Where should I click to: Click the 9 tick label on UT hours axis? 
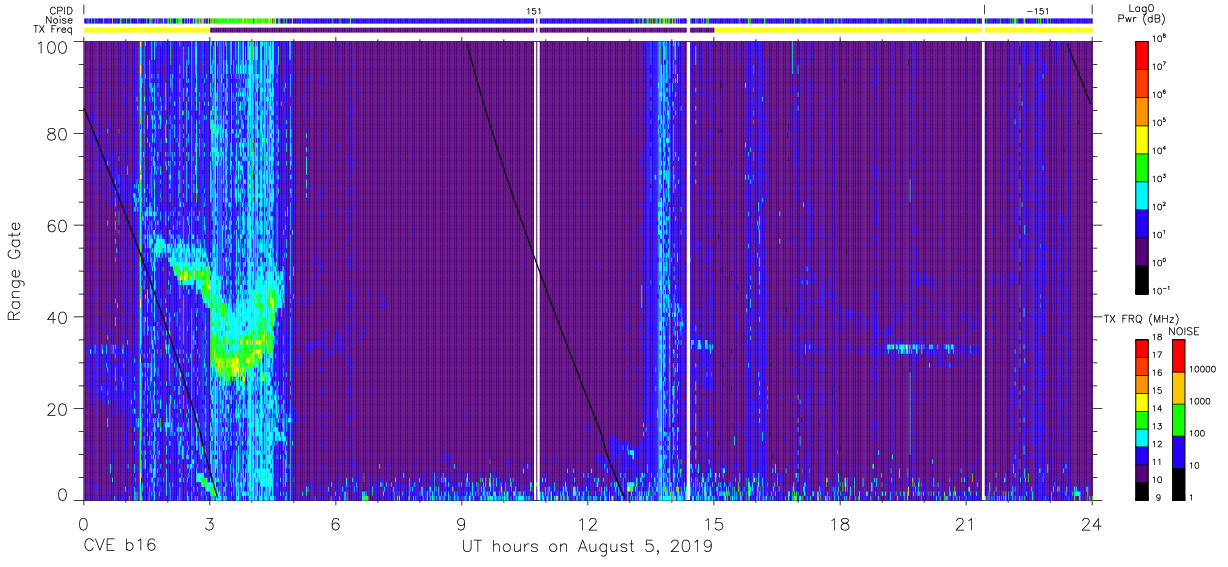click(x=462, y=524)
